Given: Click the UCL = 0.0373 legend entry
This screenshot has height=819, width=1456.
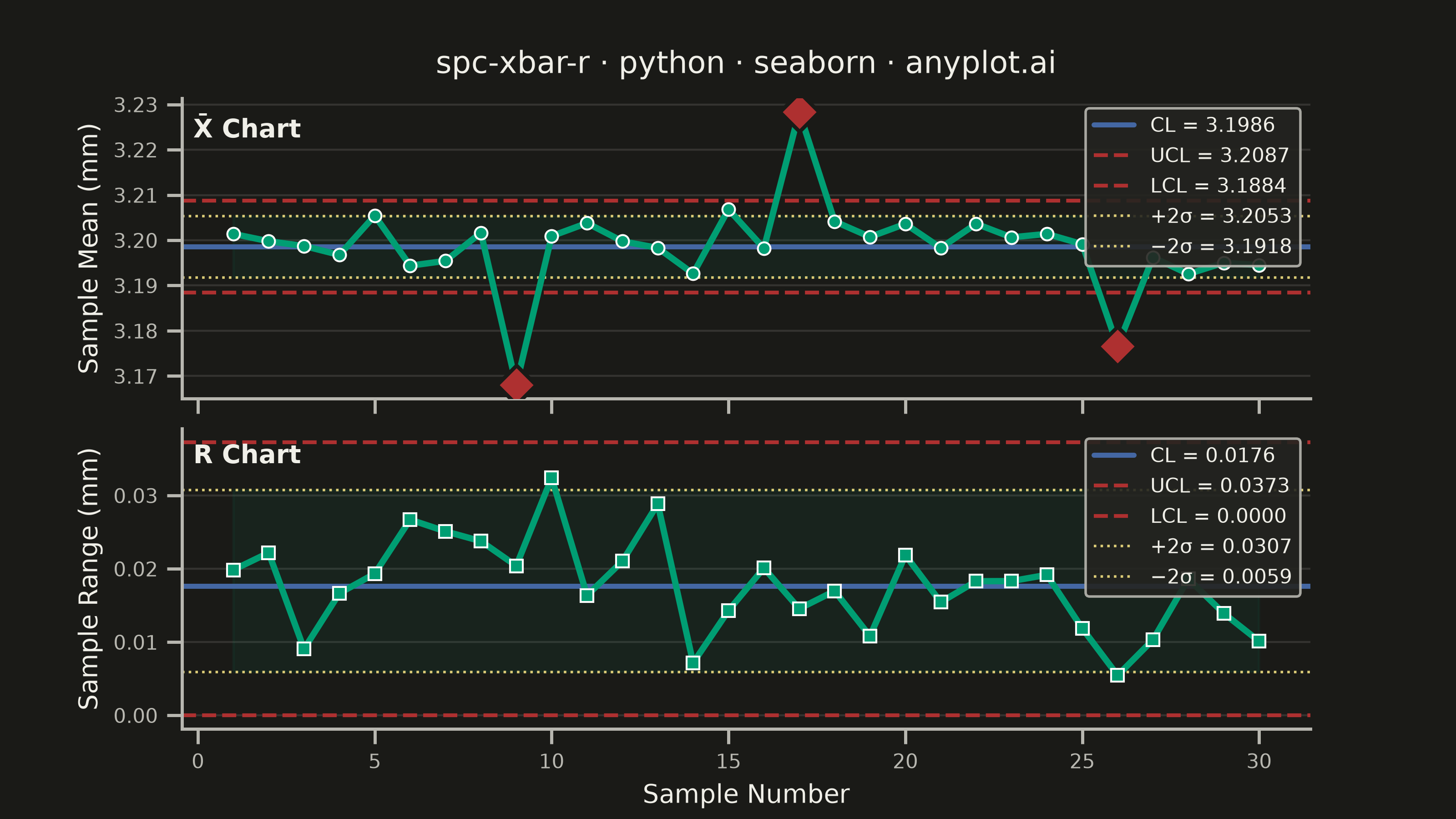Looking at the screenshot, I should [x=1190, y=485].
